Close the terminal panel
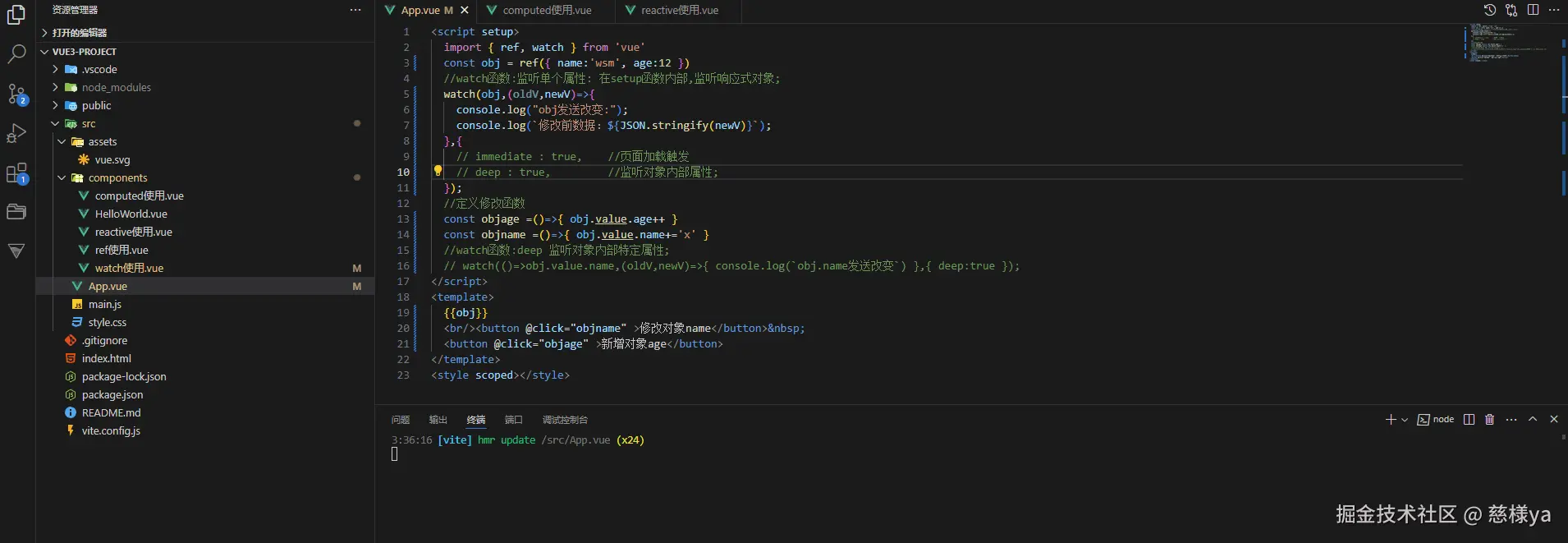Screen dimensions: 1568x543 (1554, 419)
